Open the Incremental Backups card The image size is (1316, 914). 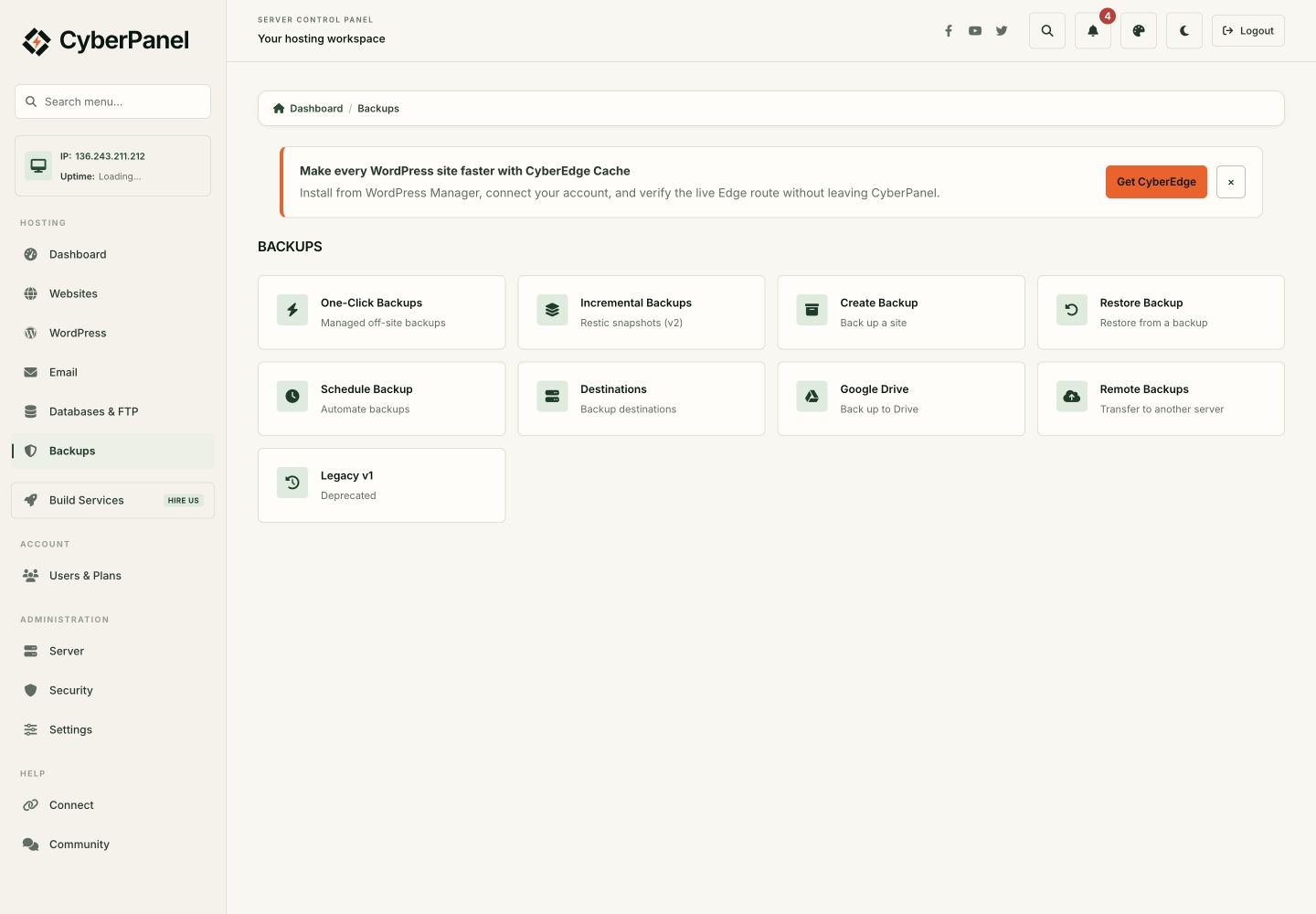(642, 313)
